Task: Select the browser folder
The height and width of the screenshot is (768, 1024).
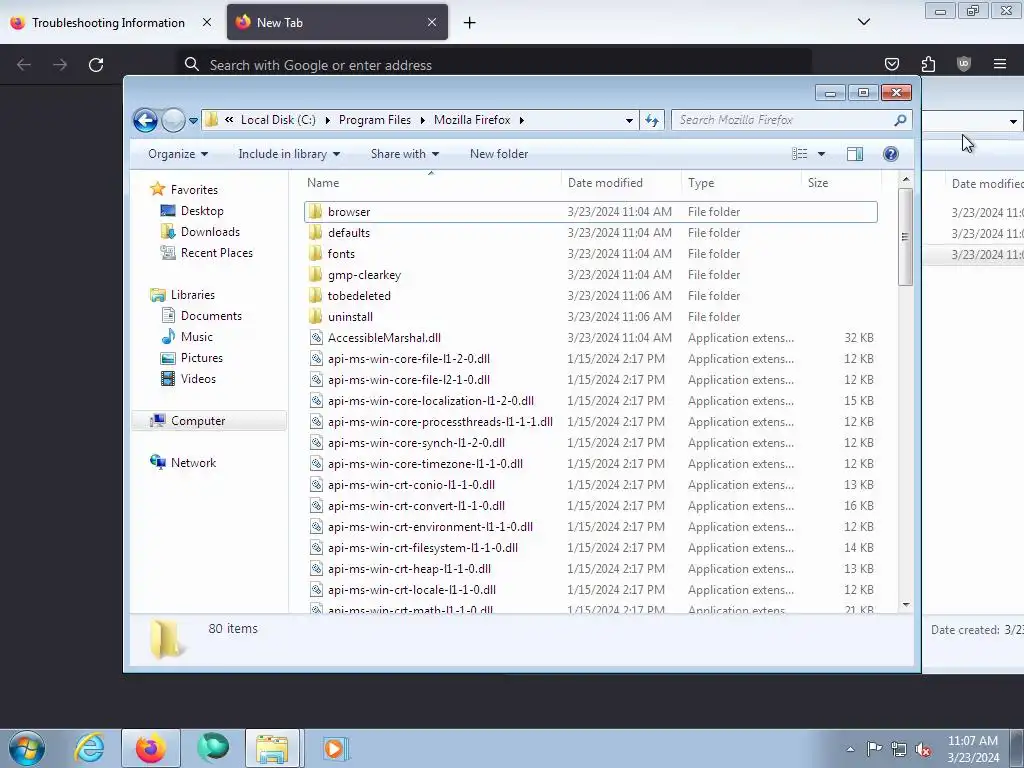Action: [590, 212]
